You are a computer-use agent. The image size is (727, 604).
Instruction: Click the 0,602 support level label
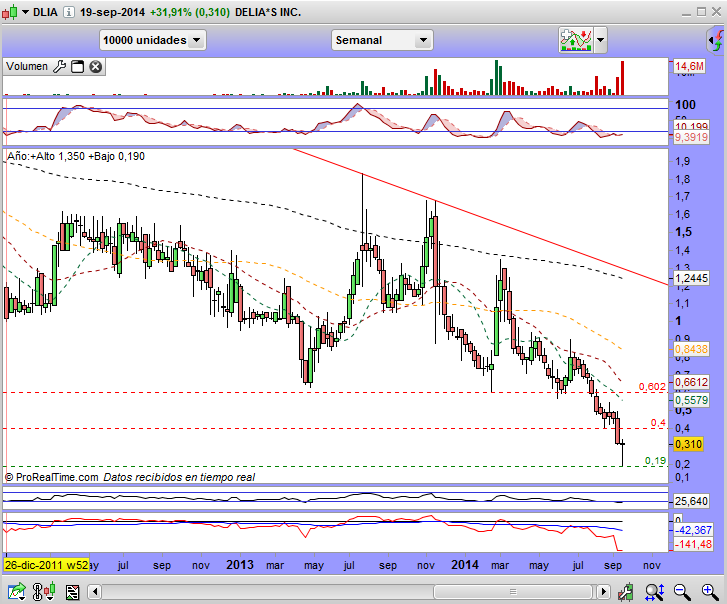point(652,387)
